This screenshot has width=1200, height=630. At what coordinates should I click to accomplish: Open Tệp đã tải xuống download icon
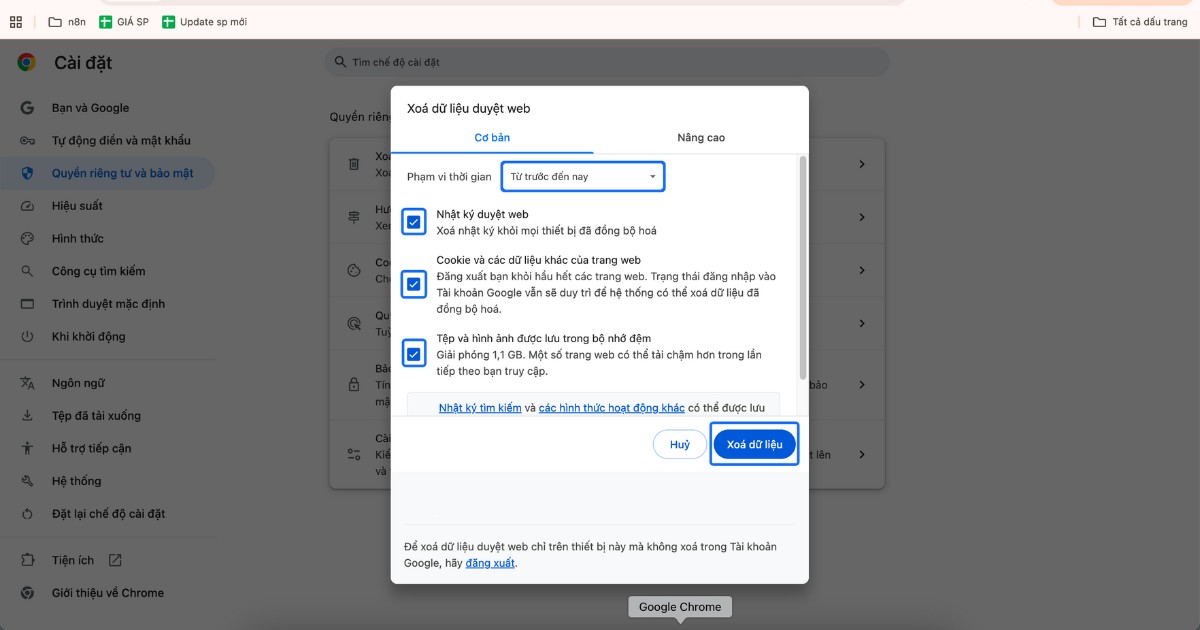(28, 416)
